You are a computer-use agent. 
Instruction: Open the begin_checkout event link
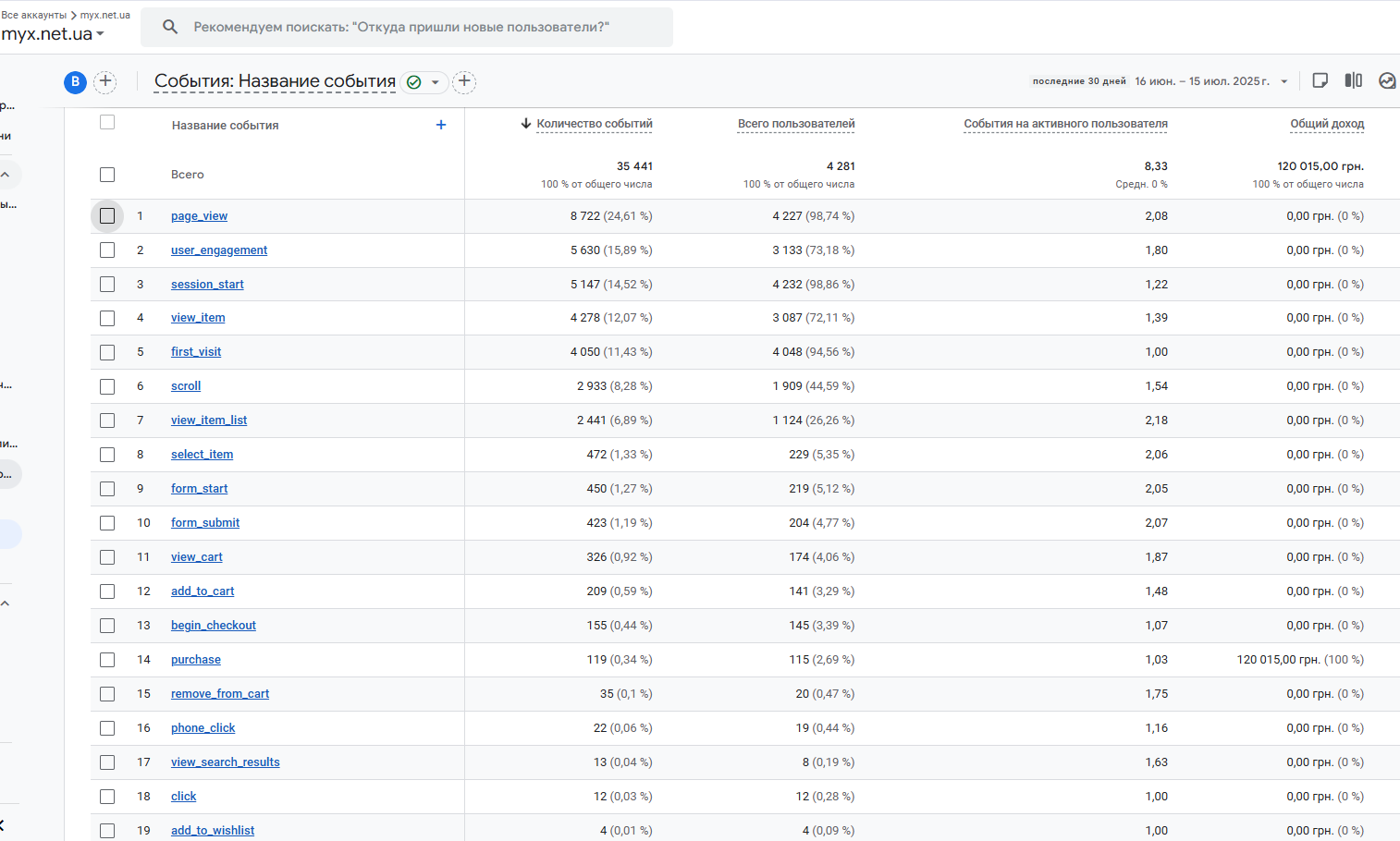(214, 626)
